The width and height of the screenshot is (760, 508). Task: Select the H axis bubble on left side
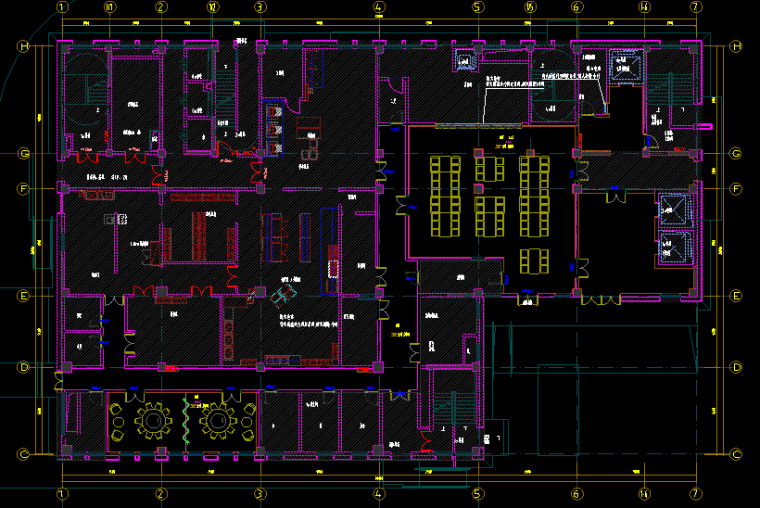click(22, 46)
